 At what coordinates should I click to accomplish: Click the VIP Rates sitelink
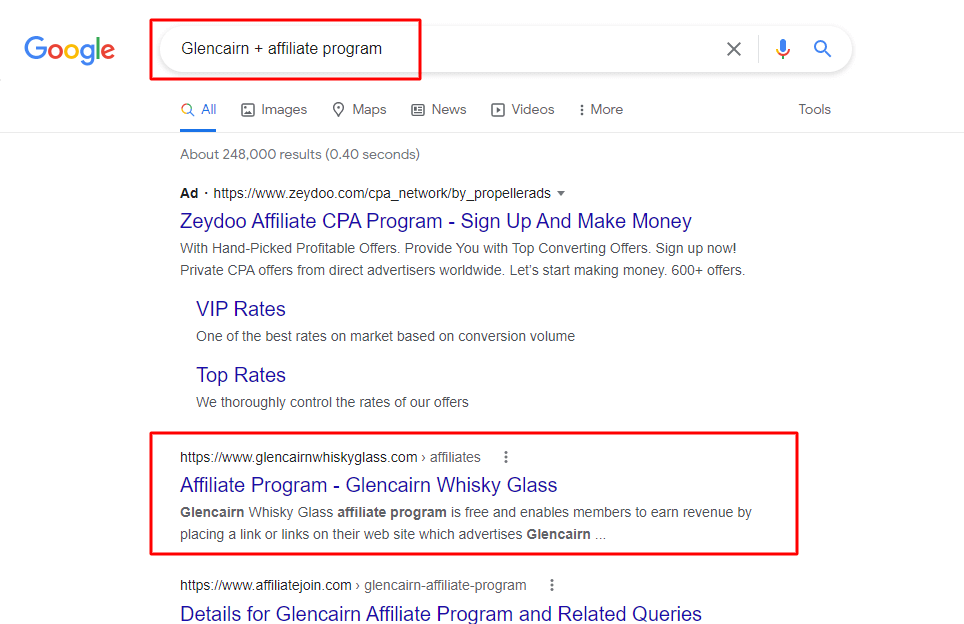pyautogui.click(x=240, y=309)
